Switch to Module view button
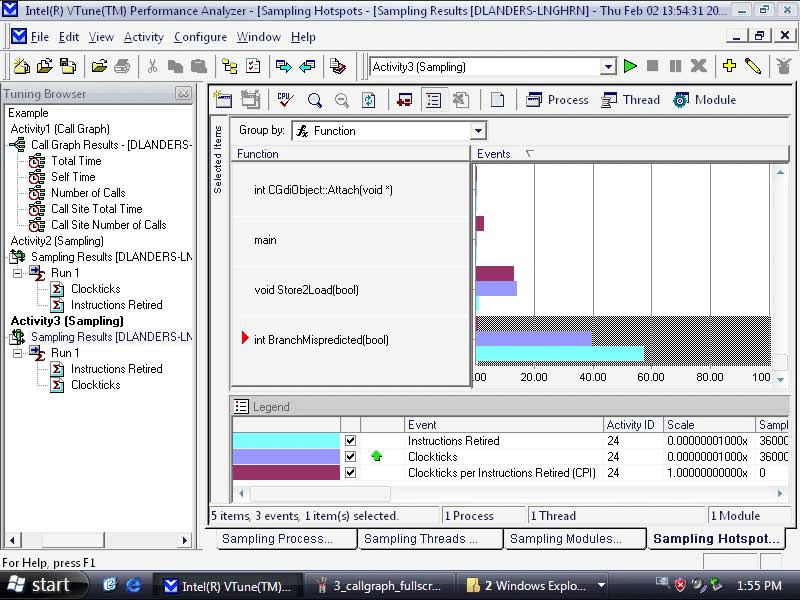The width and height of the screenshot is (800, 600). click(704, 100)
